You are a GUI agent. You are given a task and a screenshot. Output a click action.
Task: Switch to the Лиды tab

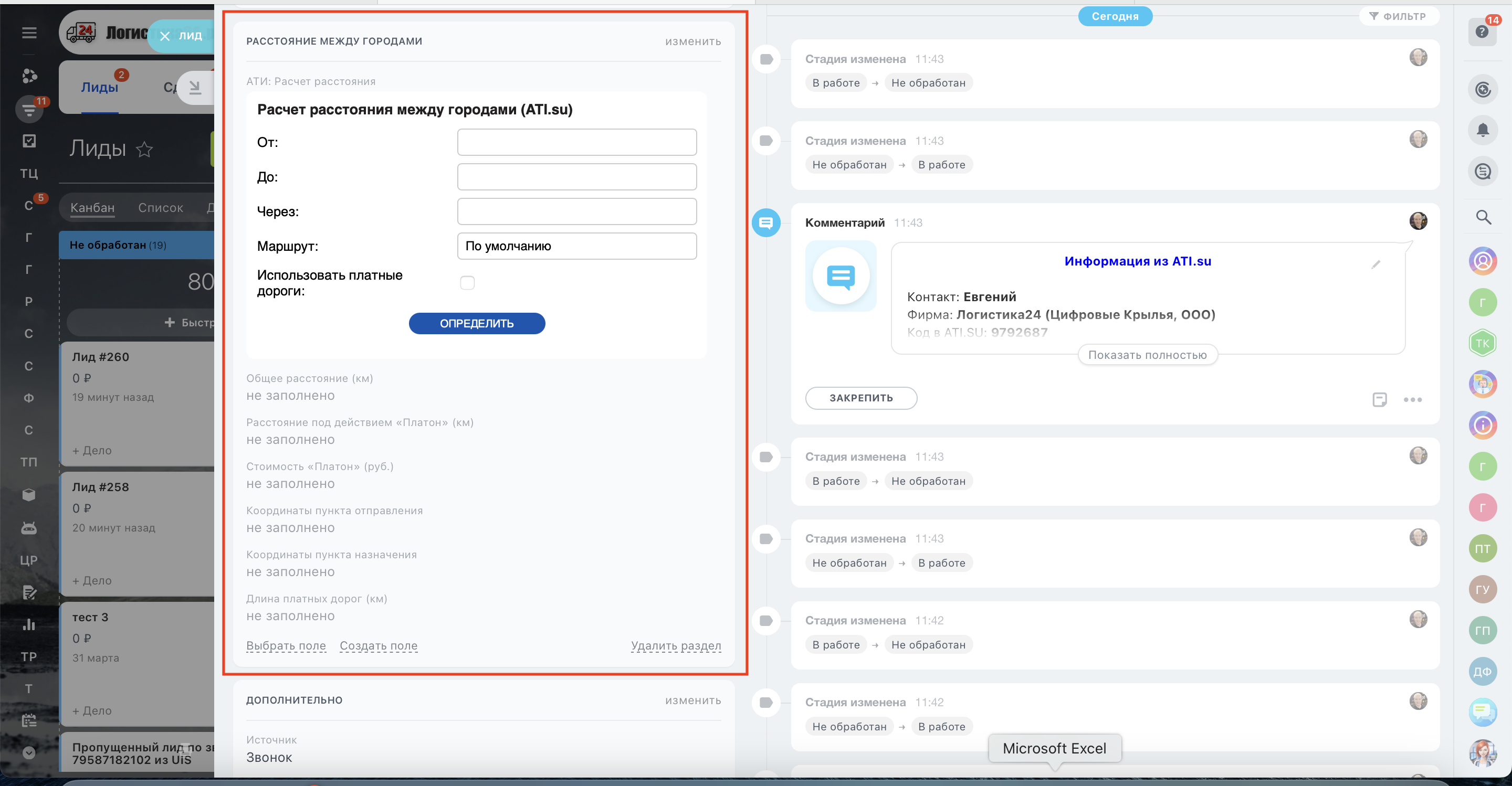pos(99,88)
